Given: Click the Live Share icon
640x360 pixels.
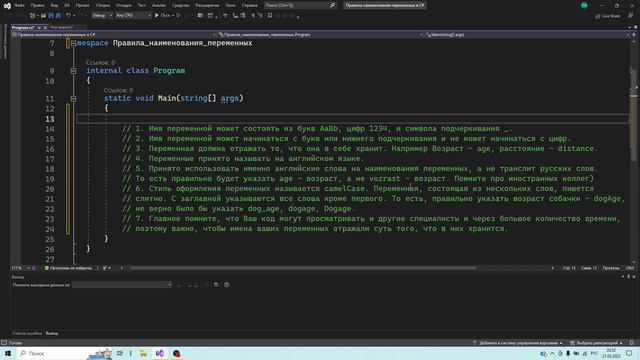Looking at the screenshot, I should coord(598,16).
